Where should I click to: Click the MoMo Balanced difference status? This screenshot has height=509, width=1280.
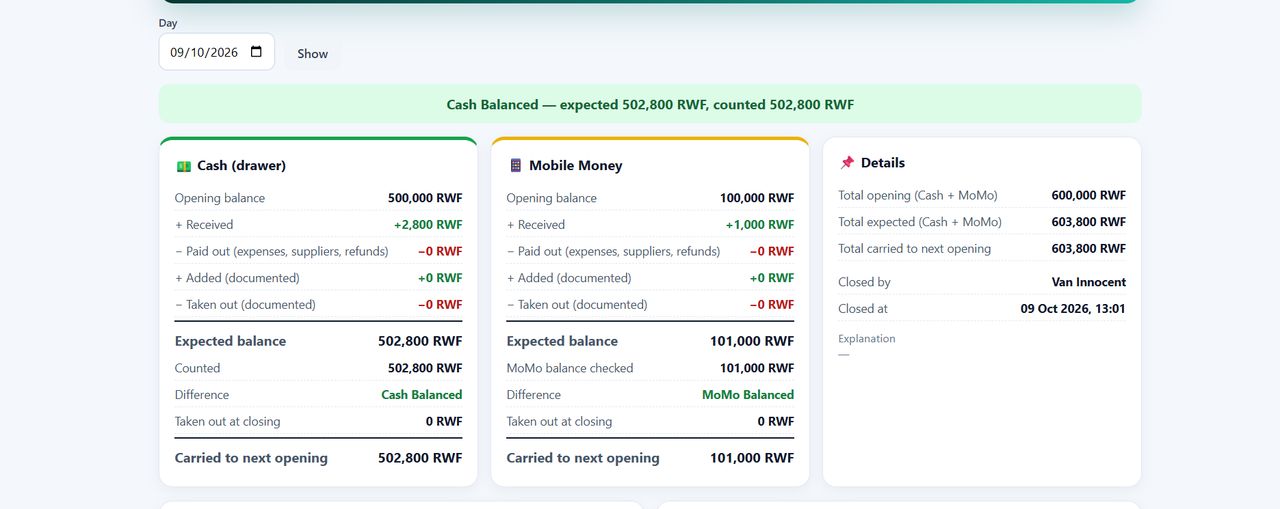748,395
